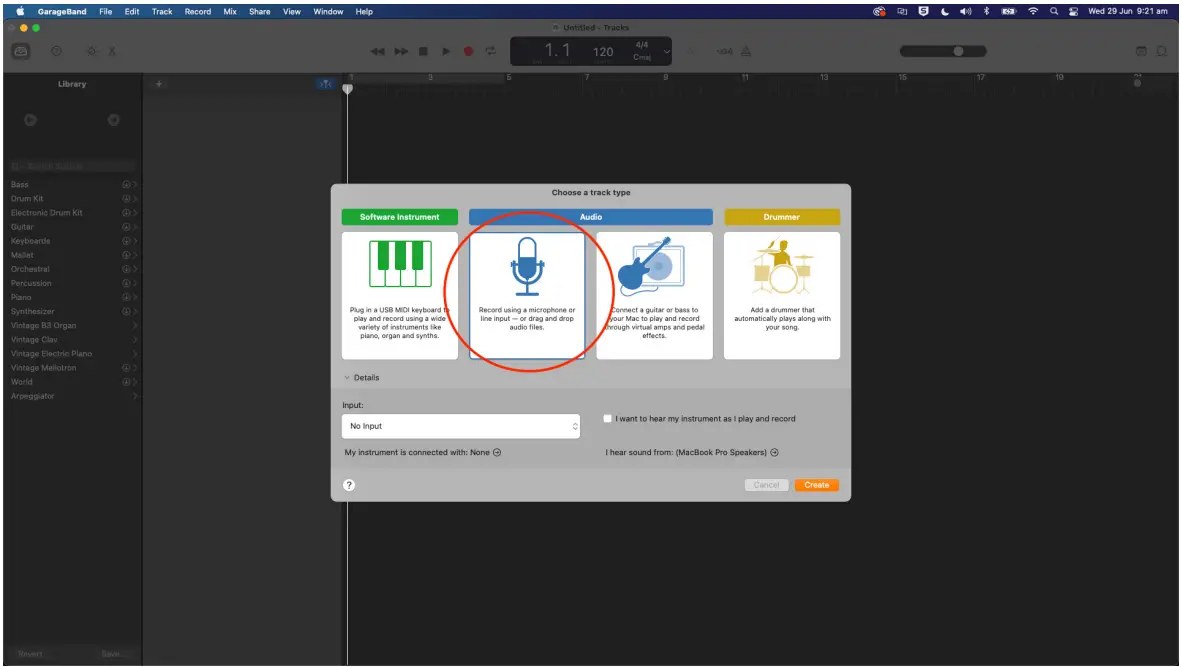Click the tempo value 120
The height and width of the screenshot is (667, 1182).
click(x=603, y=51)
